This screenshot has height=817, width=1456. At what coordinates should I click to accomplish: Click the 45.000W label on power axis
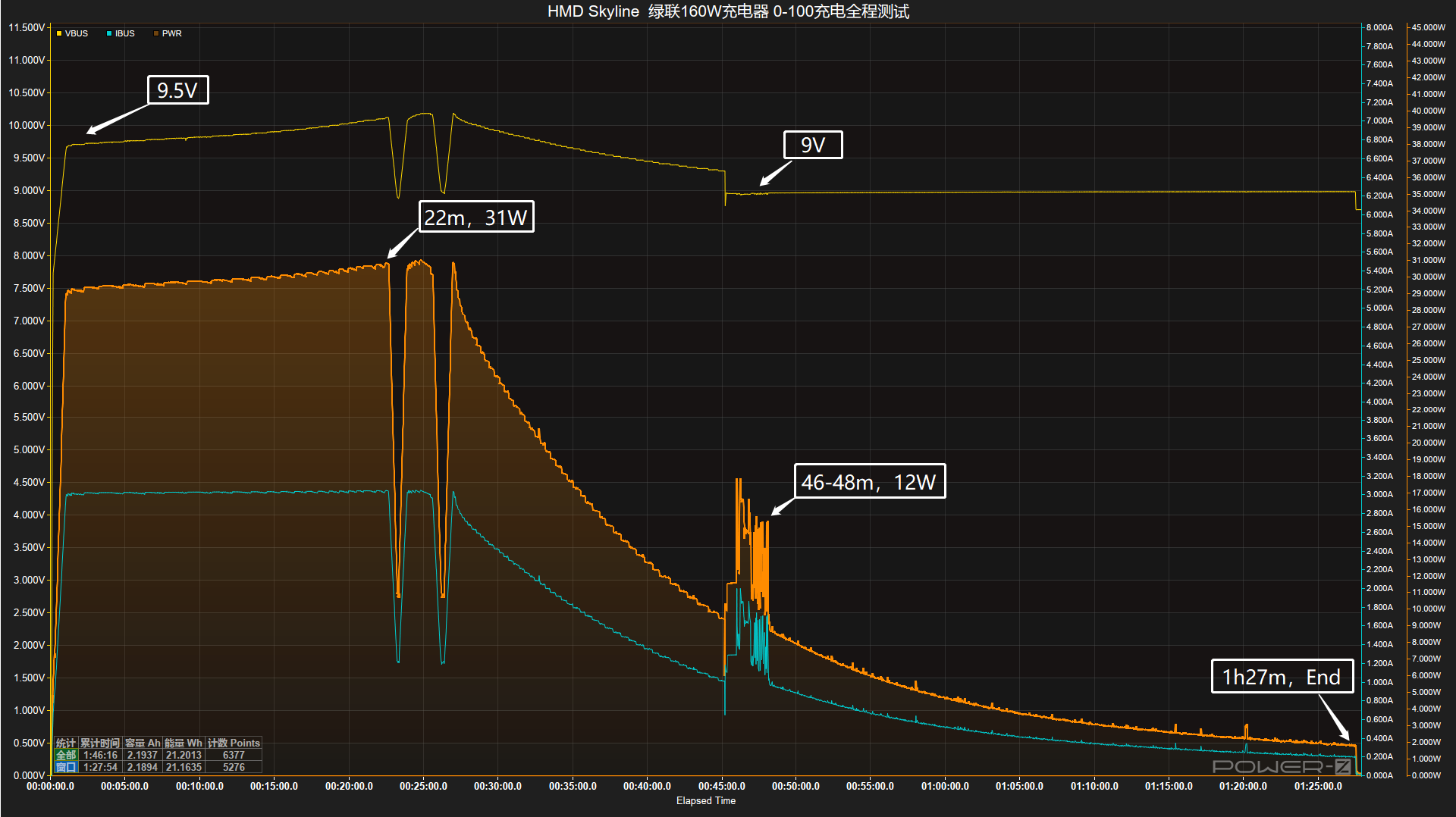[x=1428, y=27]
